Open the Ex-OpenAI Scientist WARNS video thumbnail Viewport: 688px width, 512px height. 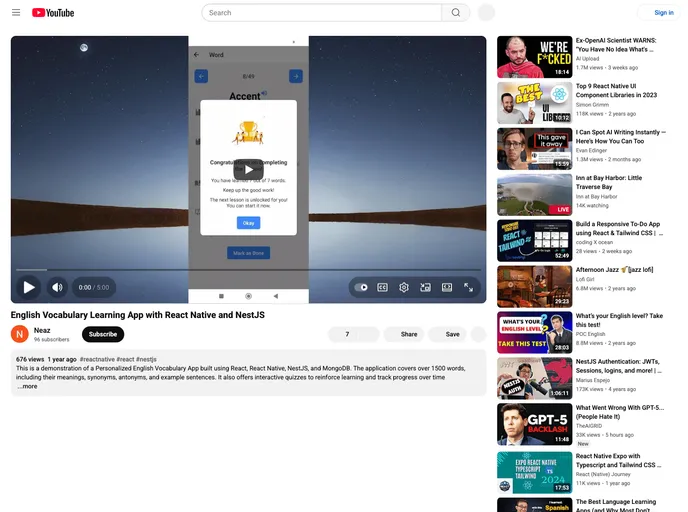534,57
